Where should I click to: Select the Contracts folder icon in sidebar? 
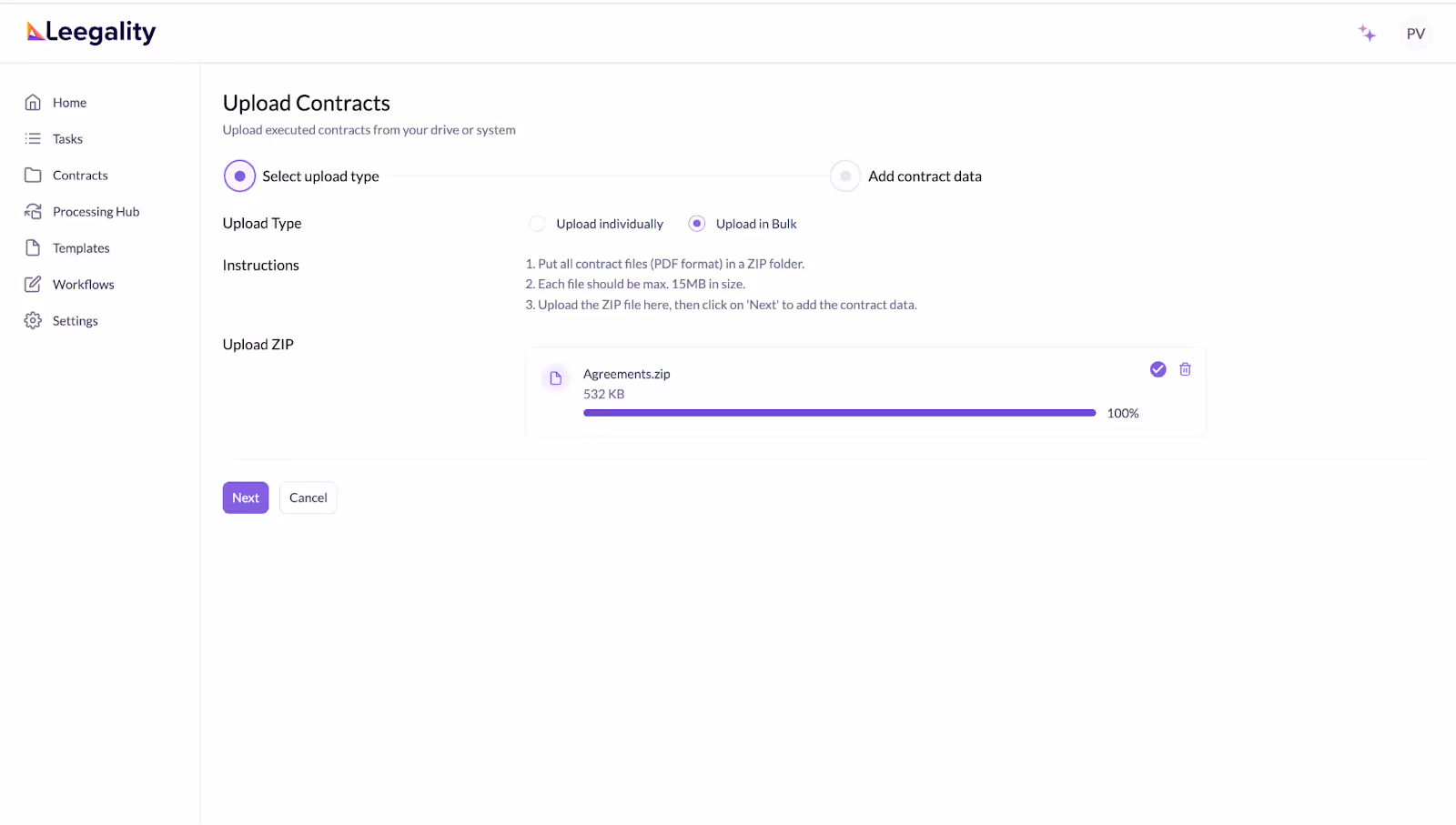pyautogui.click(x=33, y=175)
